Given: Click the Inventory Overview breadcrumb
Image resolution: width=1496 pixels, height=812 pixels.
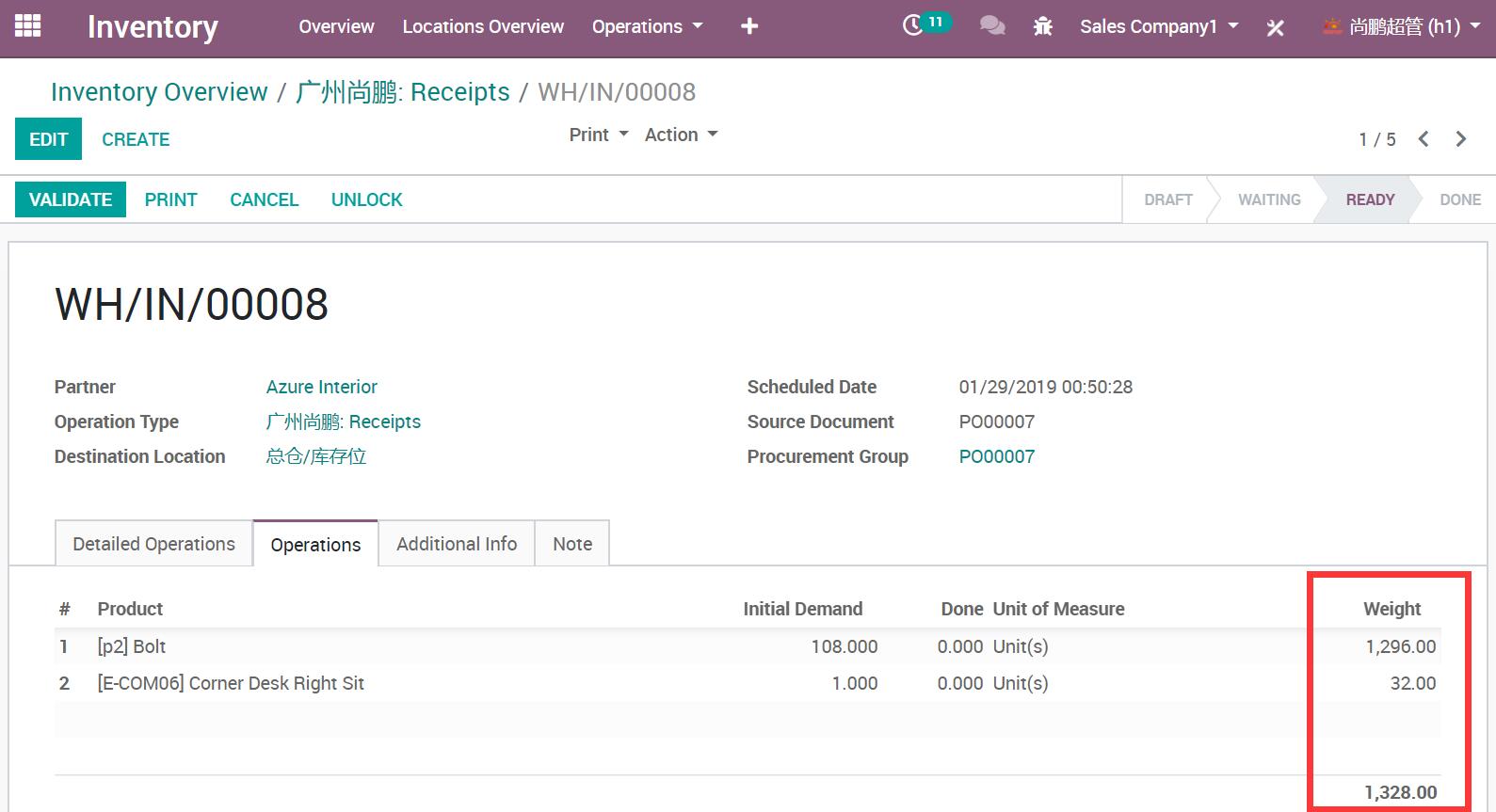Looking at the screenshot, I should pyautogui.click(x=159, y=92).
